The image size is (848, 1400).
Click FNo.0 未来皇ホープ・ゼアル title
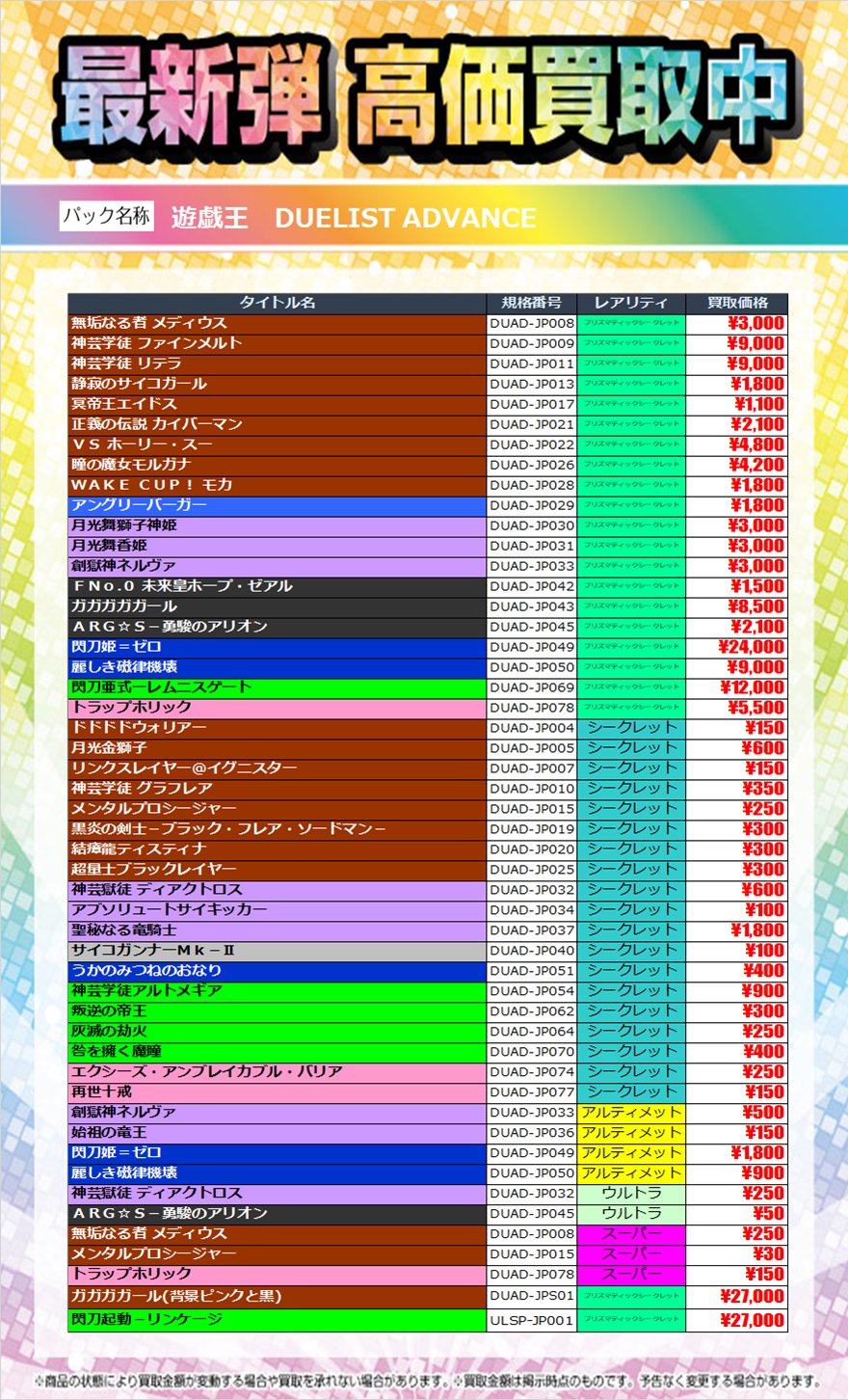coord(181,586)
